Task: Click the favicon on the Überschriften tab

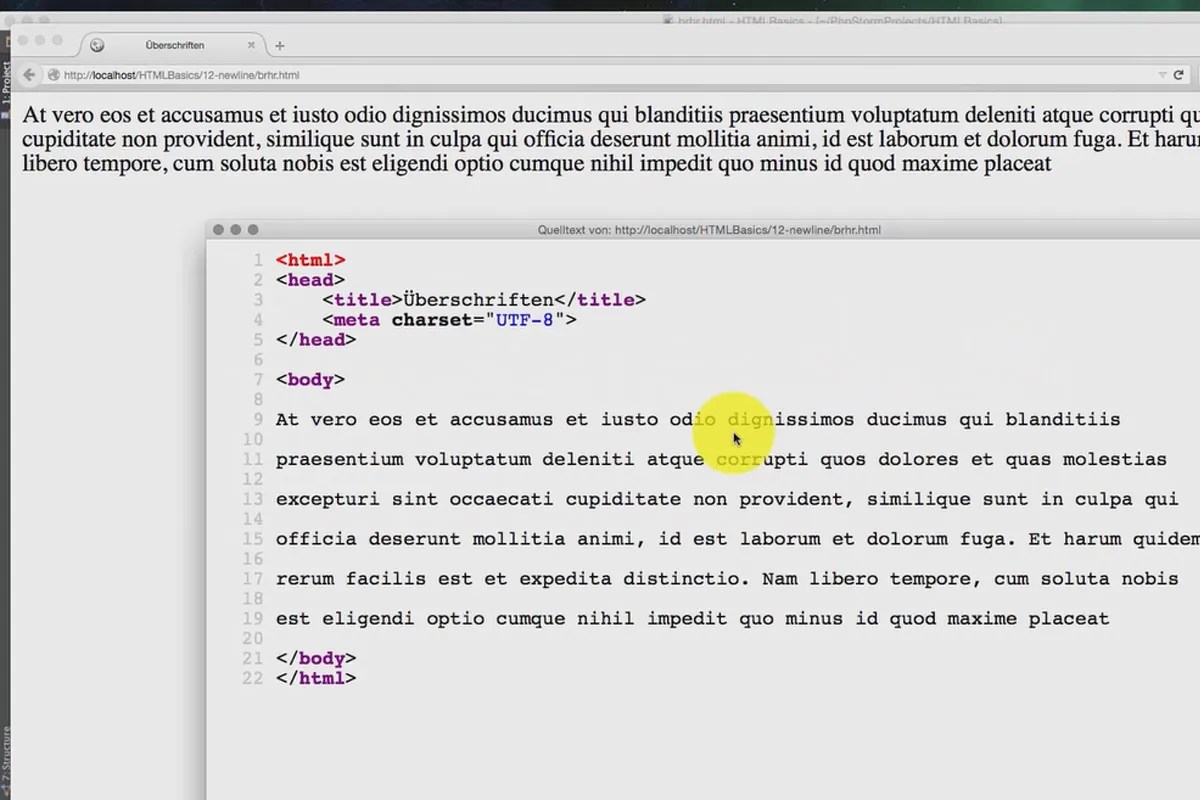Action: (x=97, y=44)
